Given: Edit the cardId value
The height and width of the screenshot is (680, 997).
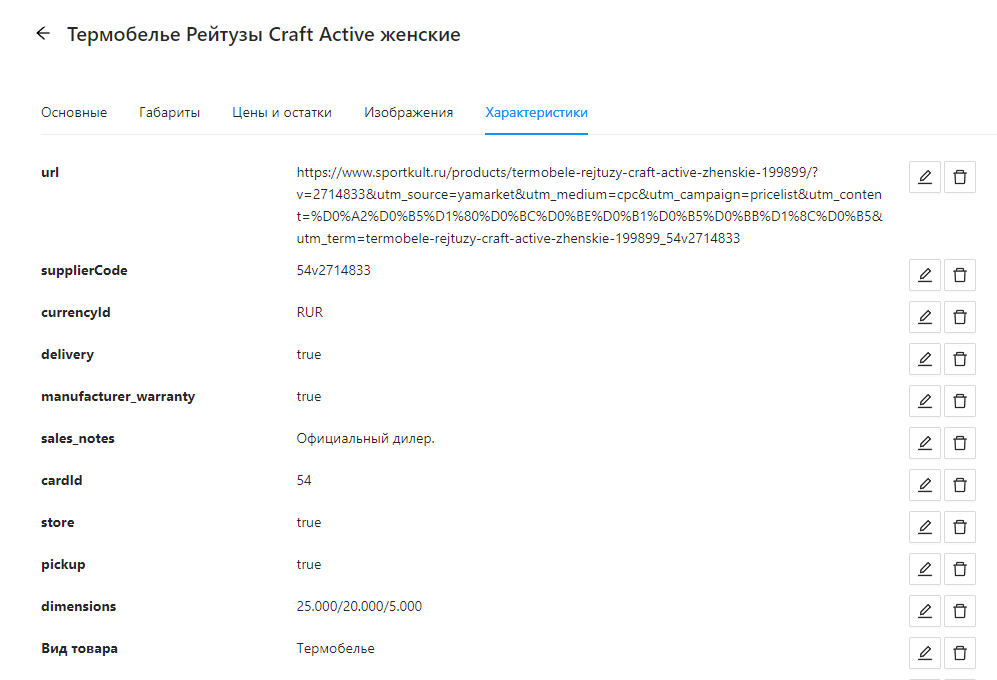Looking at the screenshot, I should [924, 485].
